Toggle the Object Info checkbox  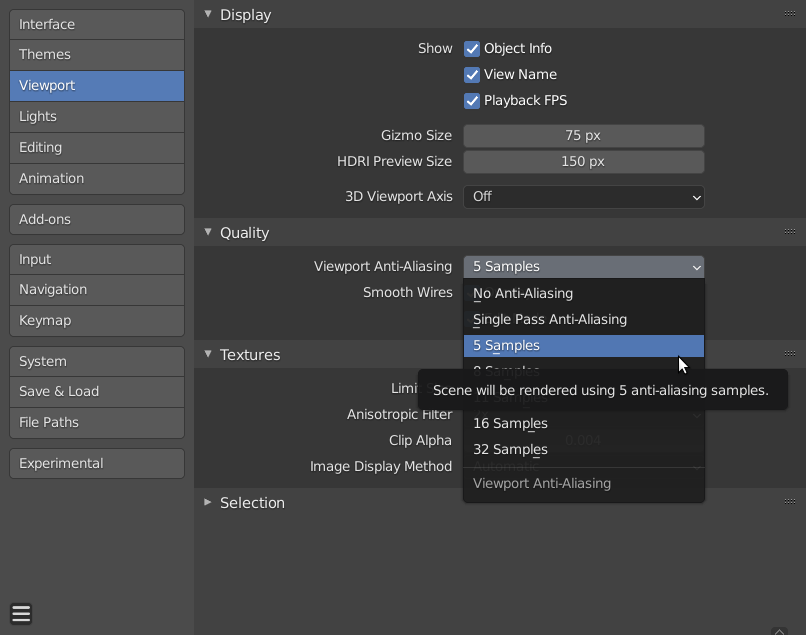(x=471, y=48)
